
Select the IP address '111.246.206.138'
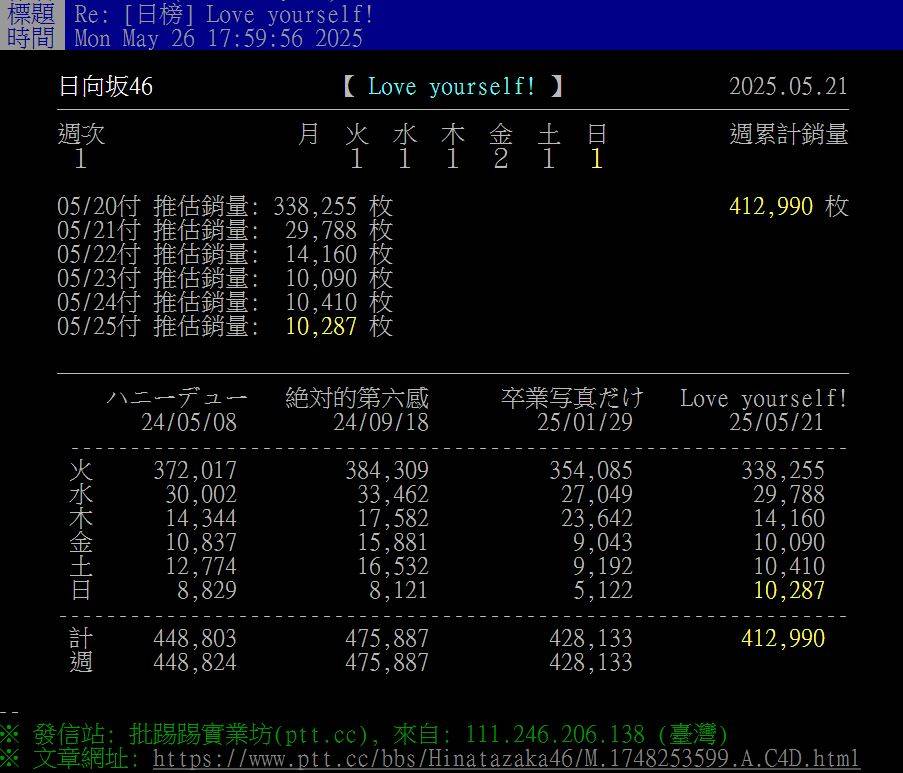tap(555, 734)
